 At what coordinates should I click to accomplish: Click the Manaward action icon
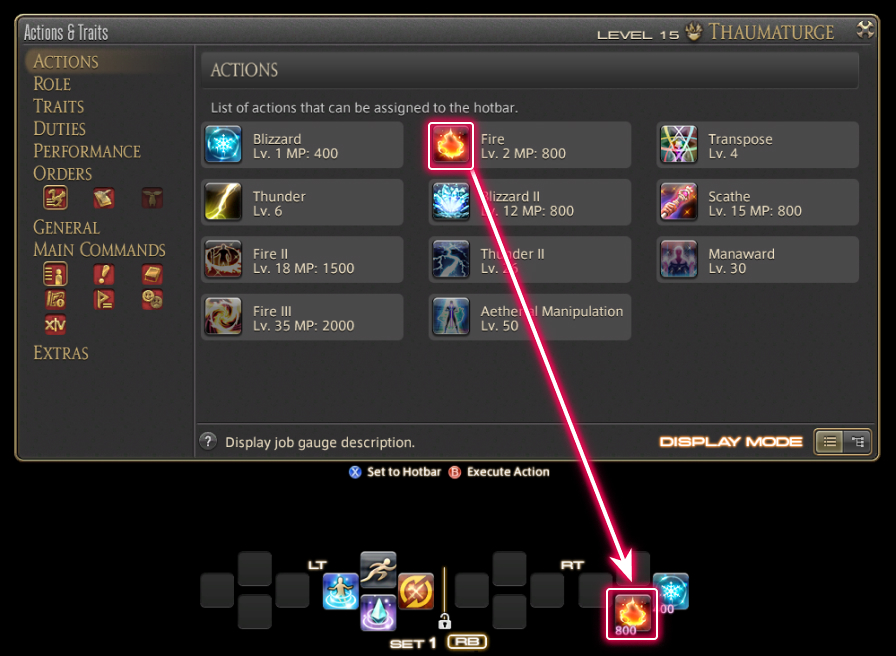click(678, 259)
